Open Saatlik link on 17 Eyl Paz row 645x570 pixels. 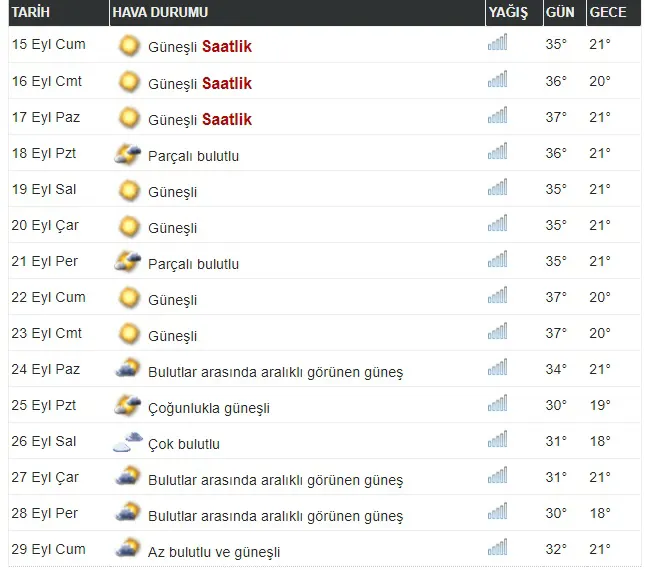coord(227,119)
